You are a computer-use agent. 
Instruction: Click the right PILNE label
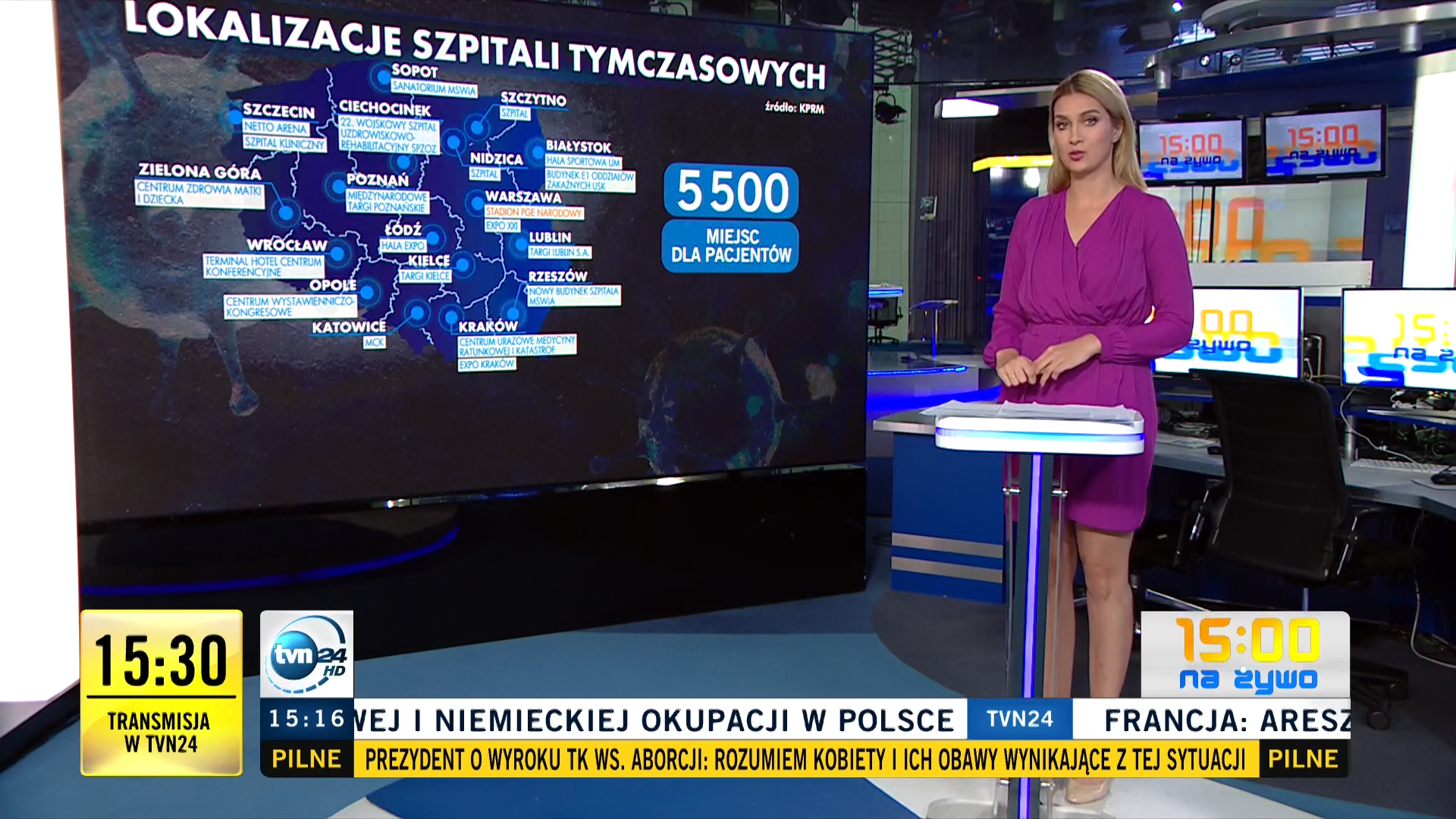tap(1303, 758)
